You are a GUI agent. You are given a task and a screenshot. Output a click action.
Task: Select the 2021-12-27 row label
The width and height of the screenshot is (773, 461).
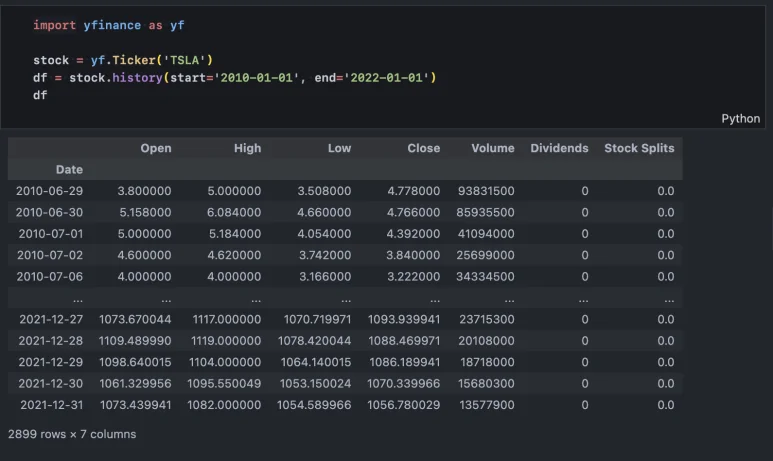pos(50,319)
